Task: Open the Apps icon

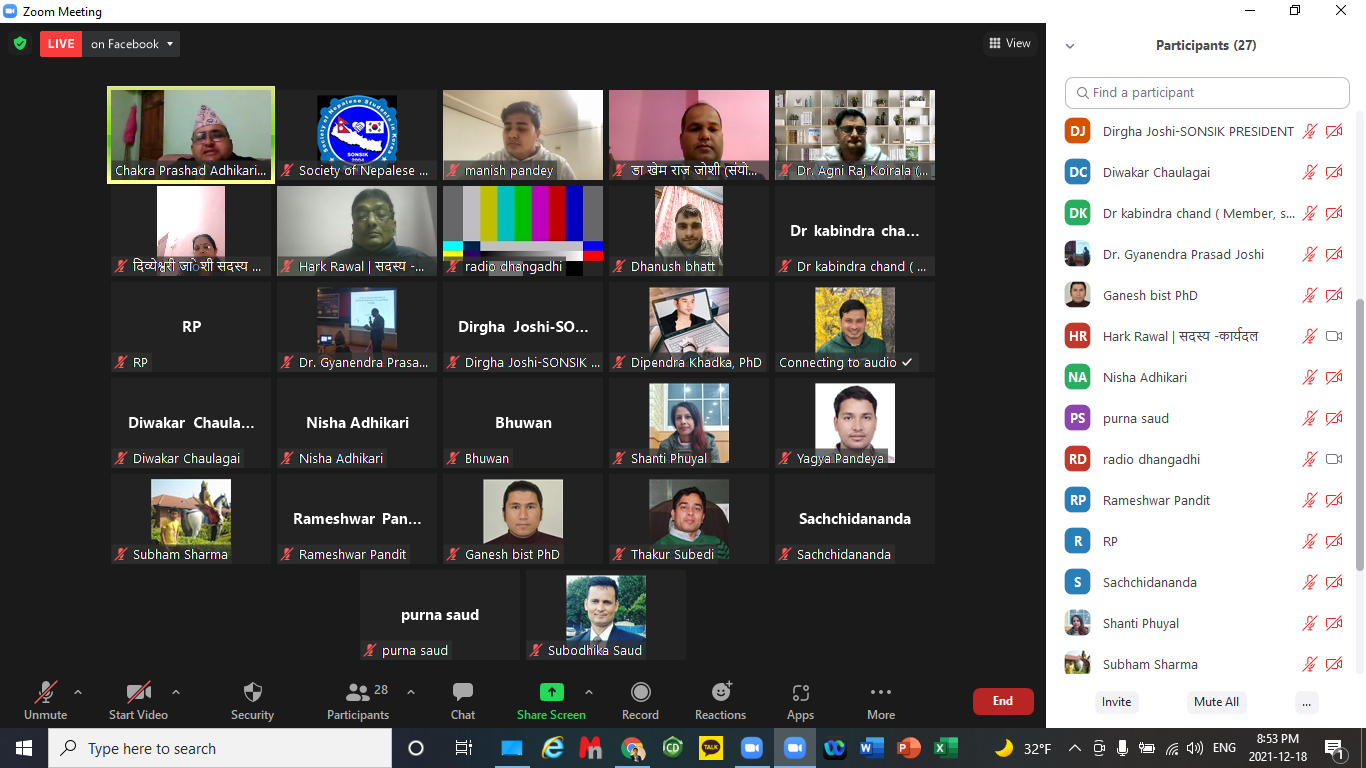Action: [x=800, y=693]
